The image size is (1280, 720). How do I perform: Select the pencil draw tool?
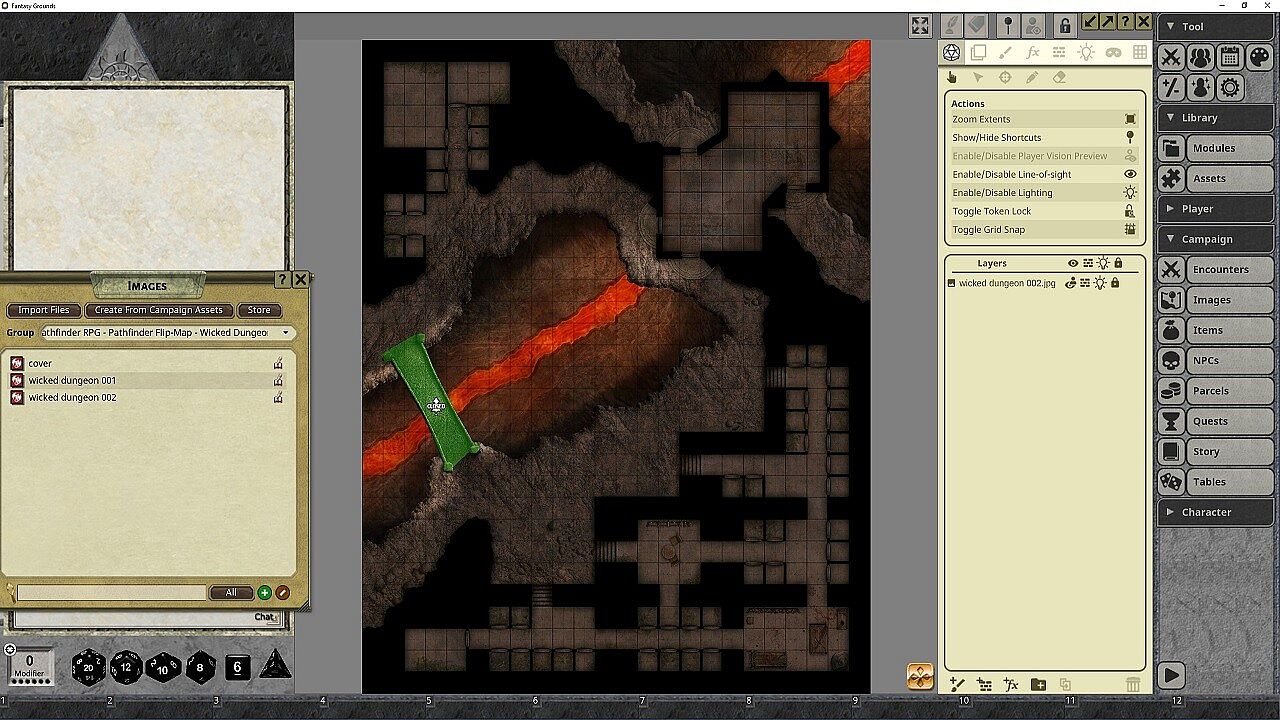point(1032,77)
